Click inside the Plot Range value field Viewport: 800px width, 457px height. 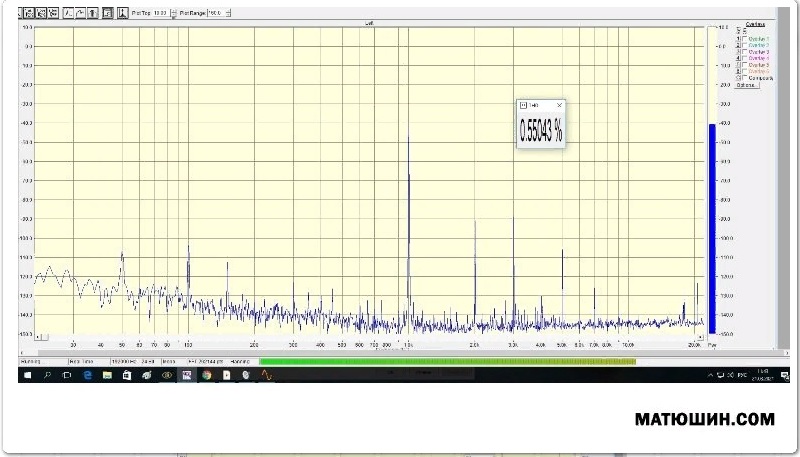pyautogui.click(x=215, y=14)
